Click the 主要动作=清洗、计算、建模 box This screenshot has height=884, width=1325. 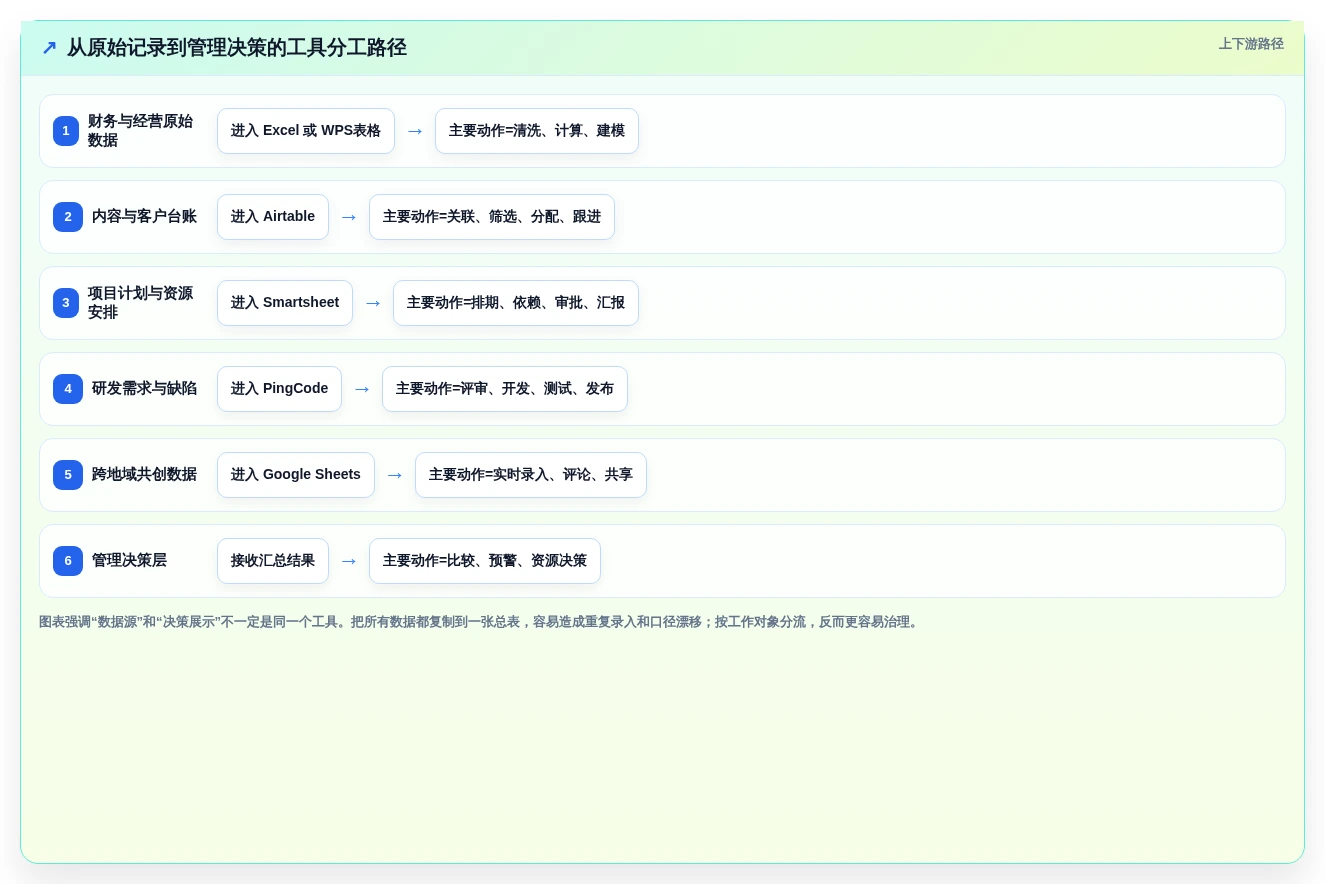(537, 131)
